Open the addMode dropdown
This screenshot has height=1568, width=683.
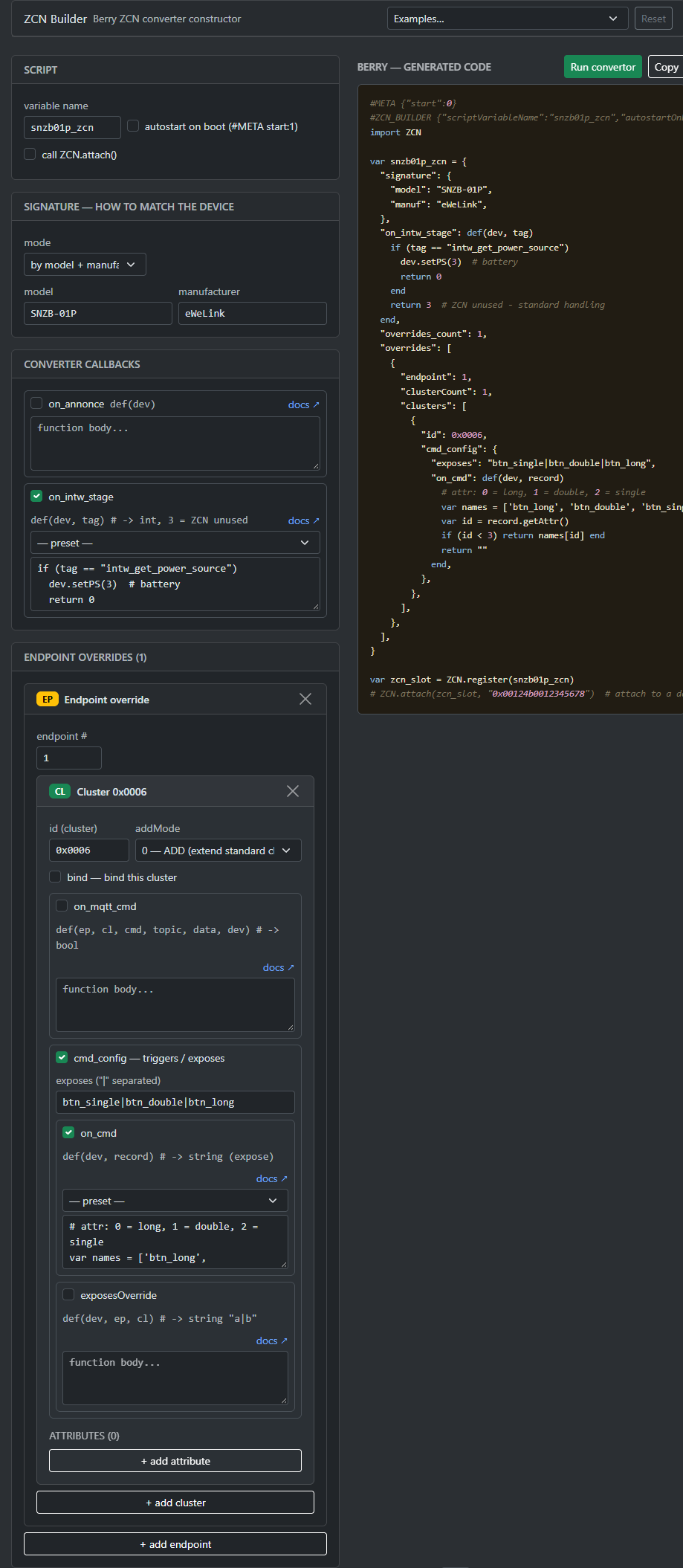(219, 851)
